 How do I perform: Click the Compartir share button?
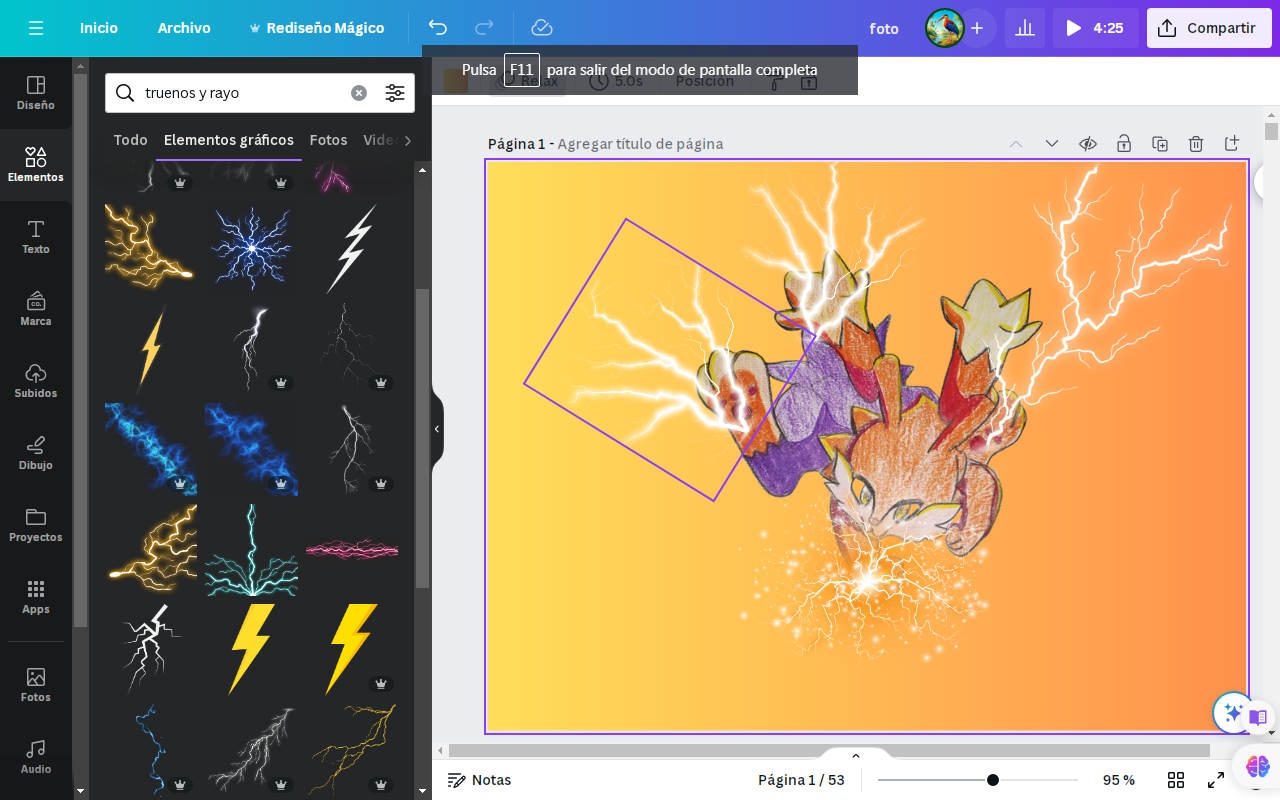pos(1209,28)
